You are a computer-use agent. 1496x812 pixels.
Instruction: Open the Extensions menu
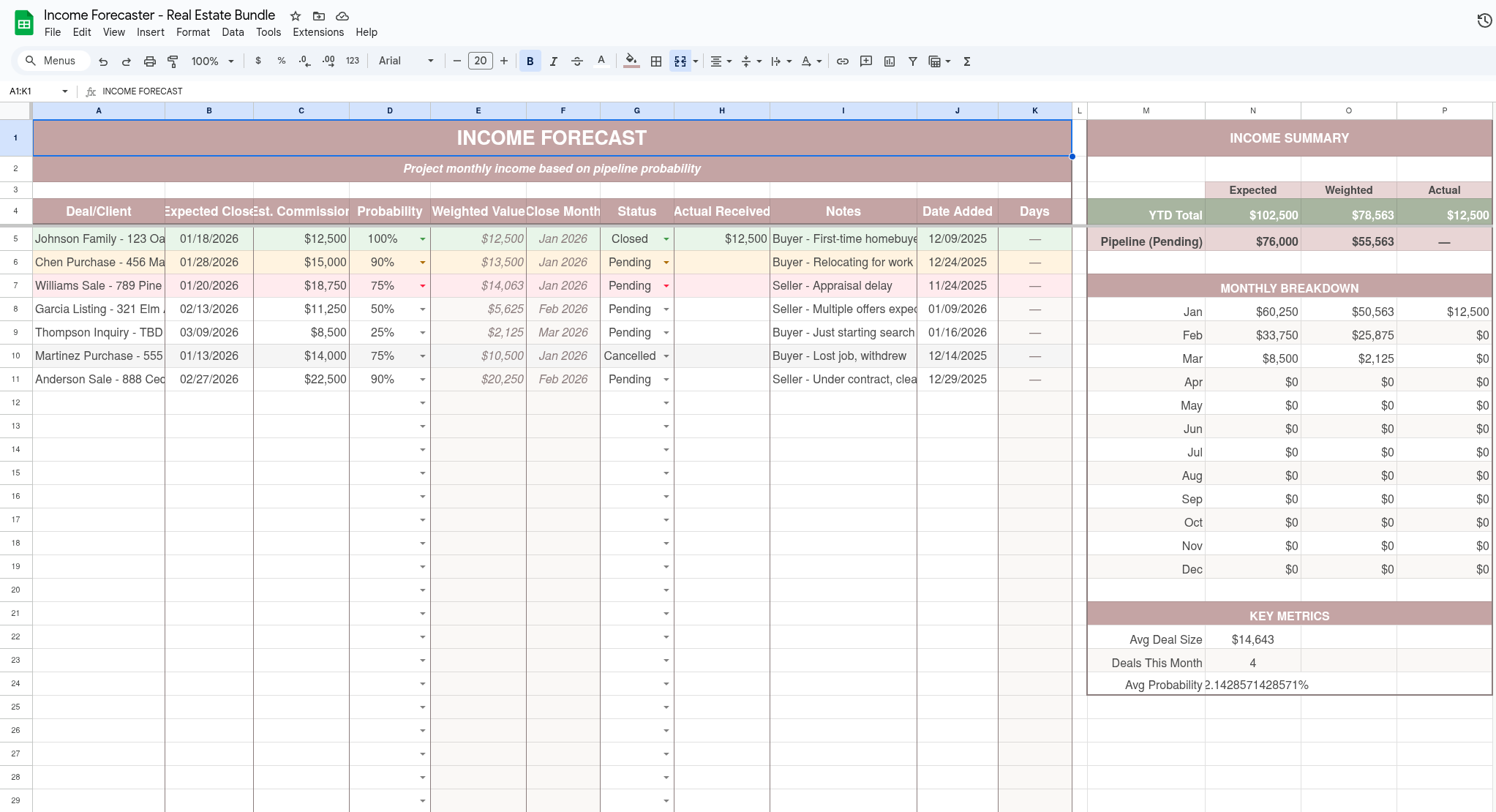(x=317, y=32)
